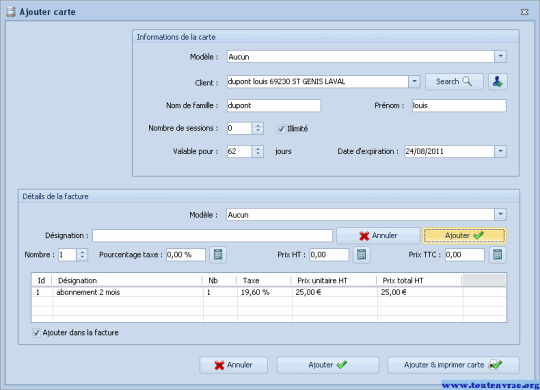
Task: Adjust the Nombre quantity spinner
Action: [x=82, y=255]
